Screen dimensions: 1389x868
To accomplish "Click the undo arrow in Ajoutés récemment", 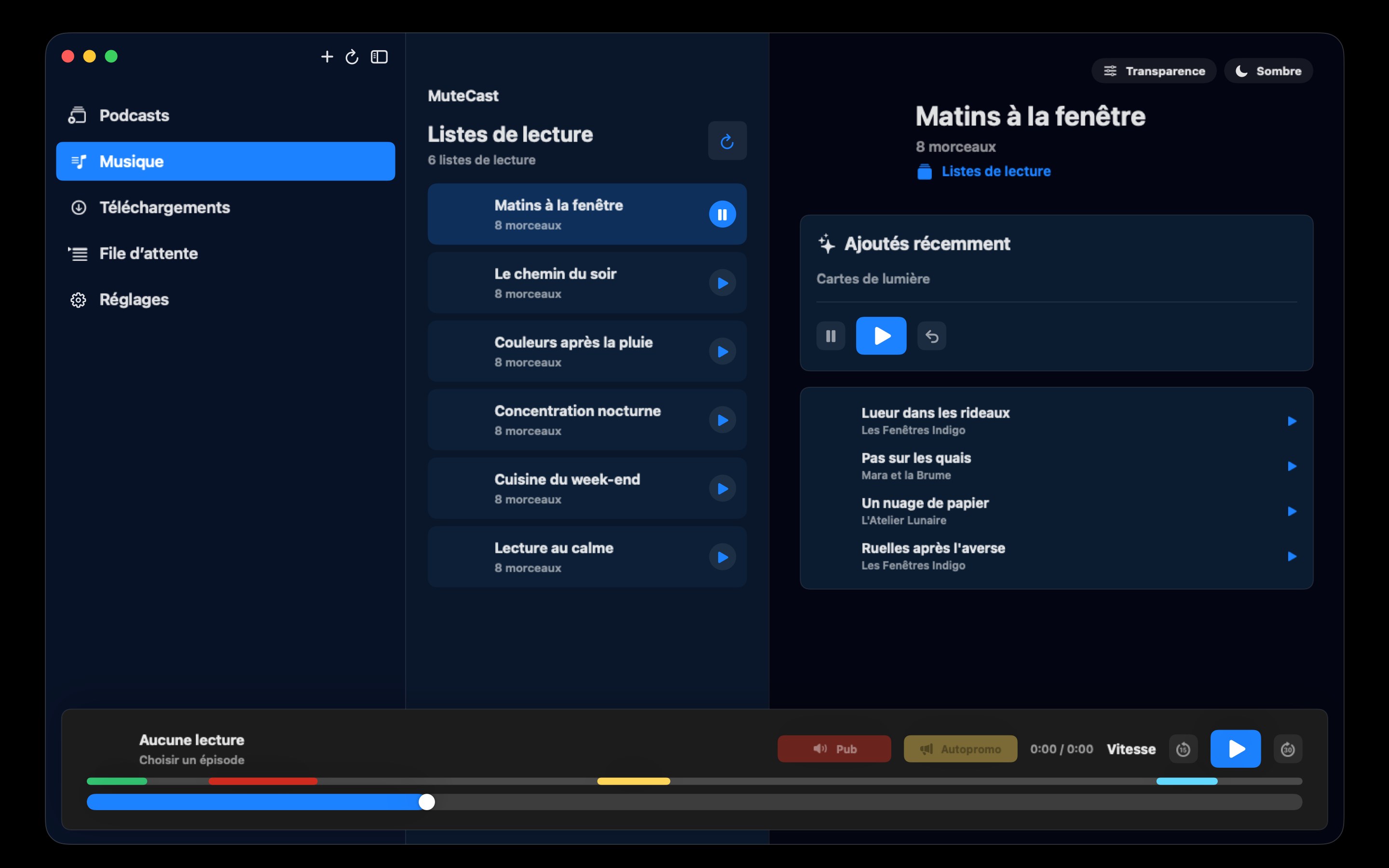I will [x=932, y=336].
